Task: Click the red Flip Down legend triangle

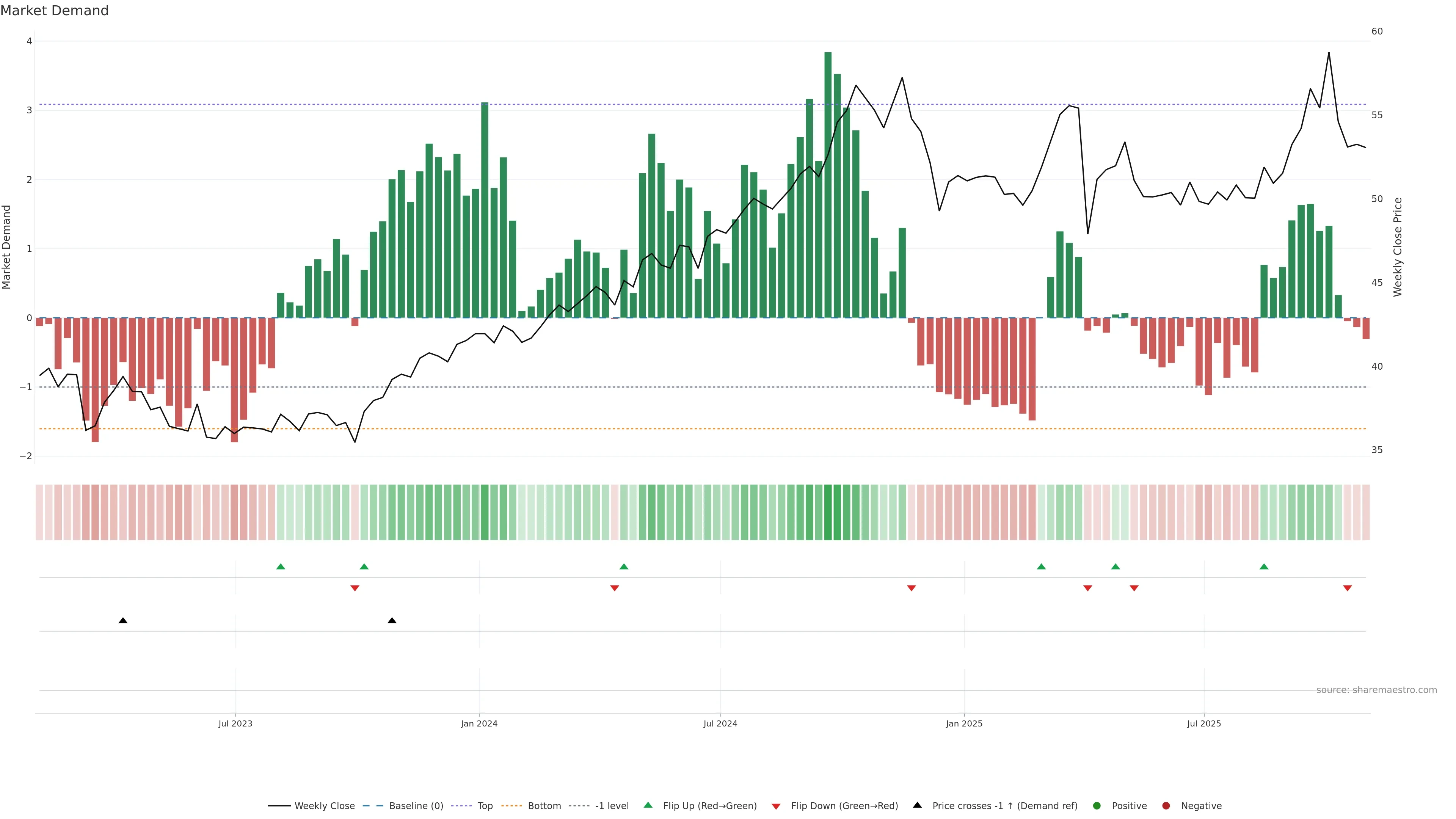Action: pyautogui.click(x=776, y=806)
